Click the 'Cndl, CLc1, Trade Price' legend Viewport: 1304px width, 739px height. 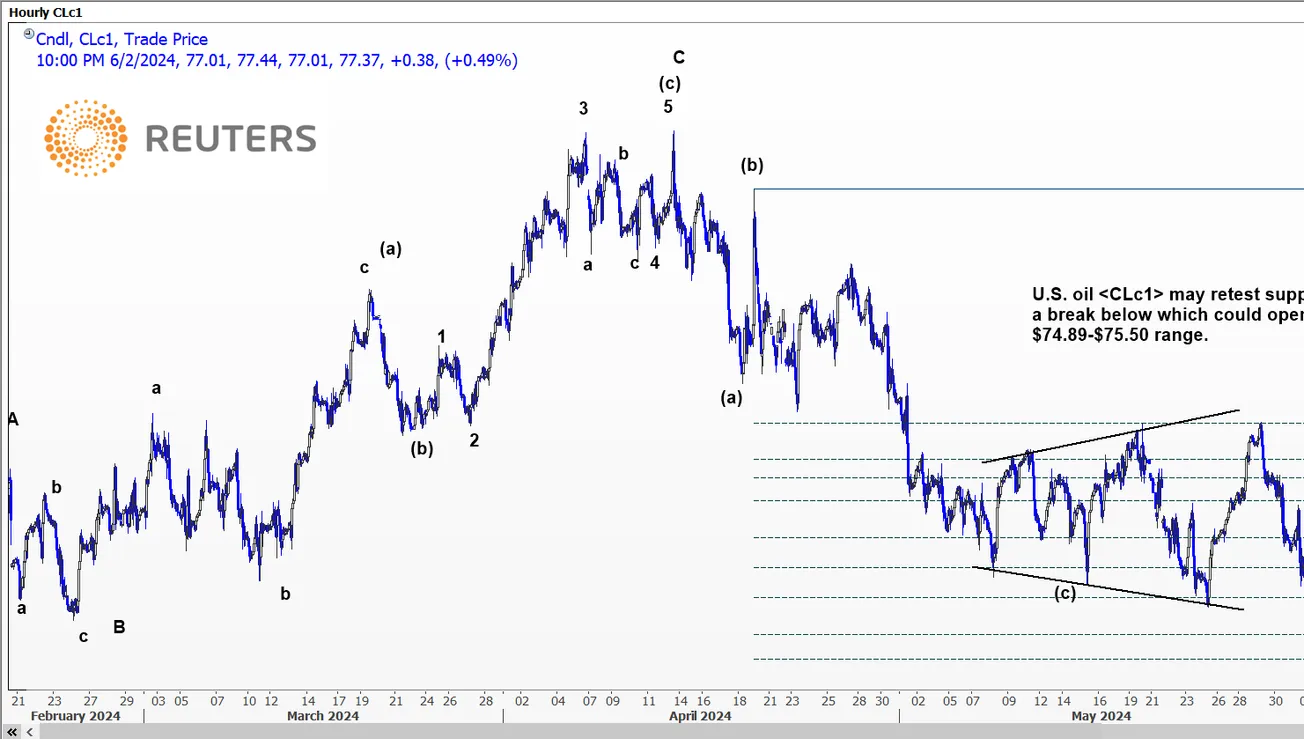[121, 39]
